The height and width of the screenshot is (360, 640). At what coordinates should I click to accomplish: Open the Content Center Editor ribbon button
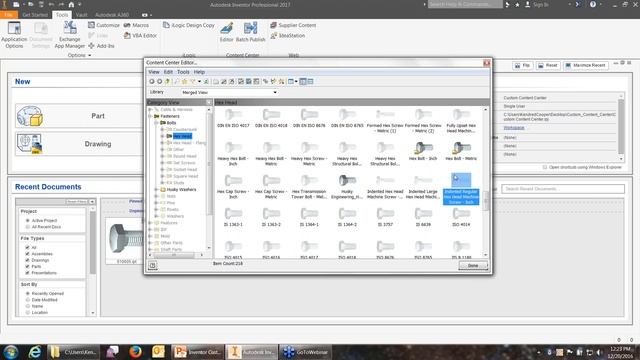(226, 32)
